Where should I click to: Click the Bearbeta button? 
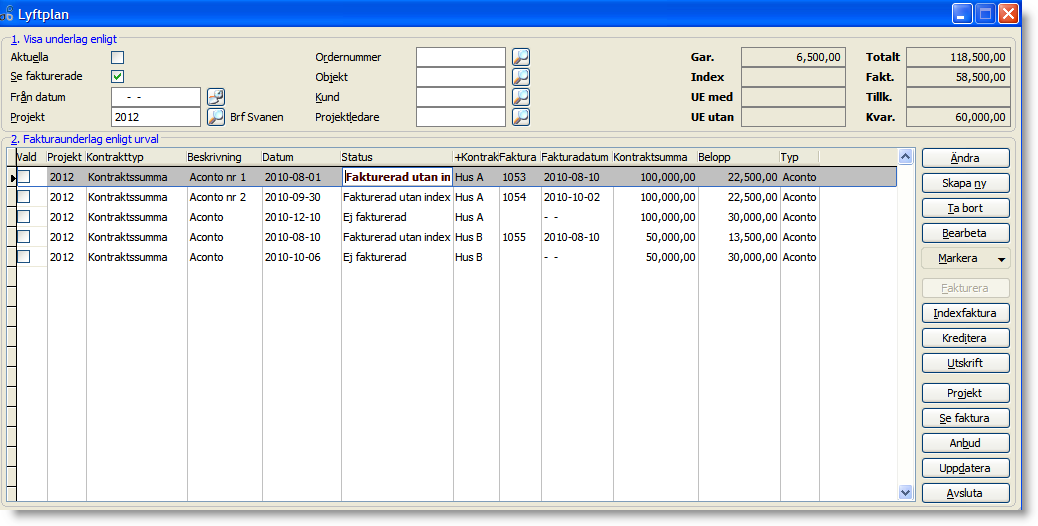[x=965, y=233]
